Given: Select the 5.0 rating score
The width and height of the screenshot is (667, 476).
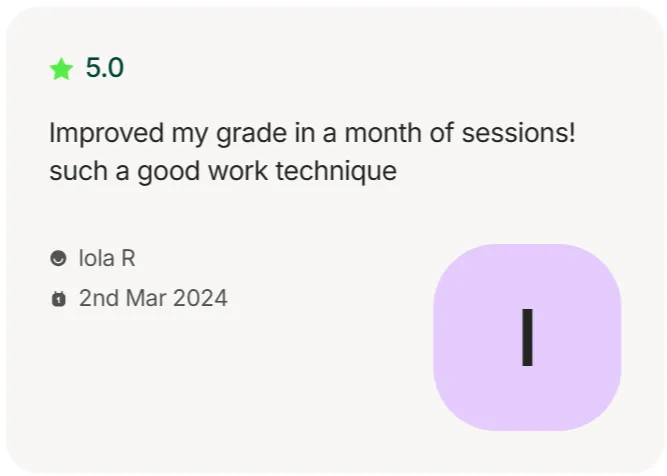Looking at the screenshot, I should (x=105, y=68).
